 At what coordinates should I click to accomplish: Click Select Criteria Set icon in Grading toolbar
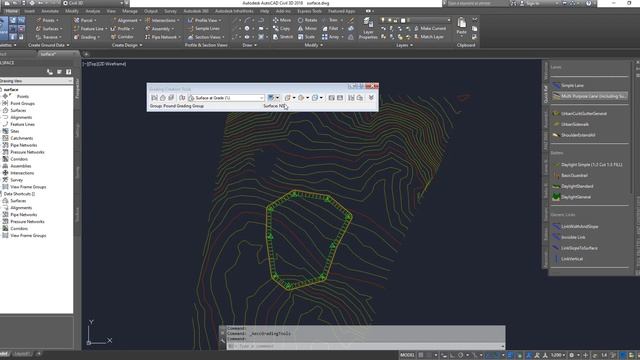tap(182, 98)
